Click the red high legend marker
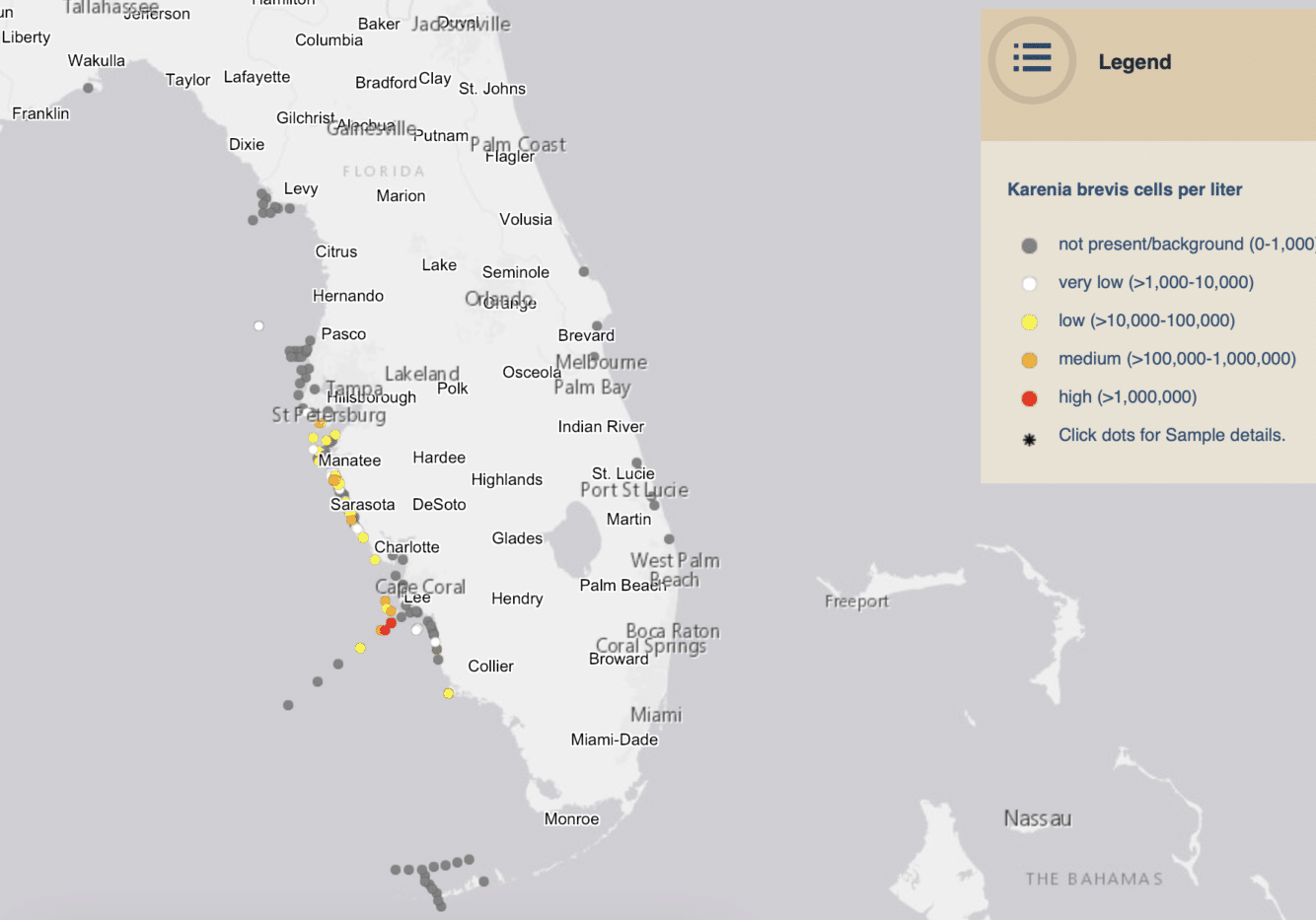 pos(1030,396)
